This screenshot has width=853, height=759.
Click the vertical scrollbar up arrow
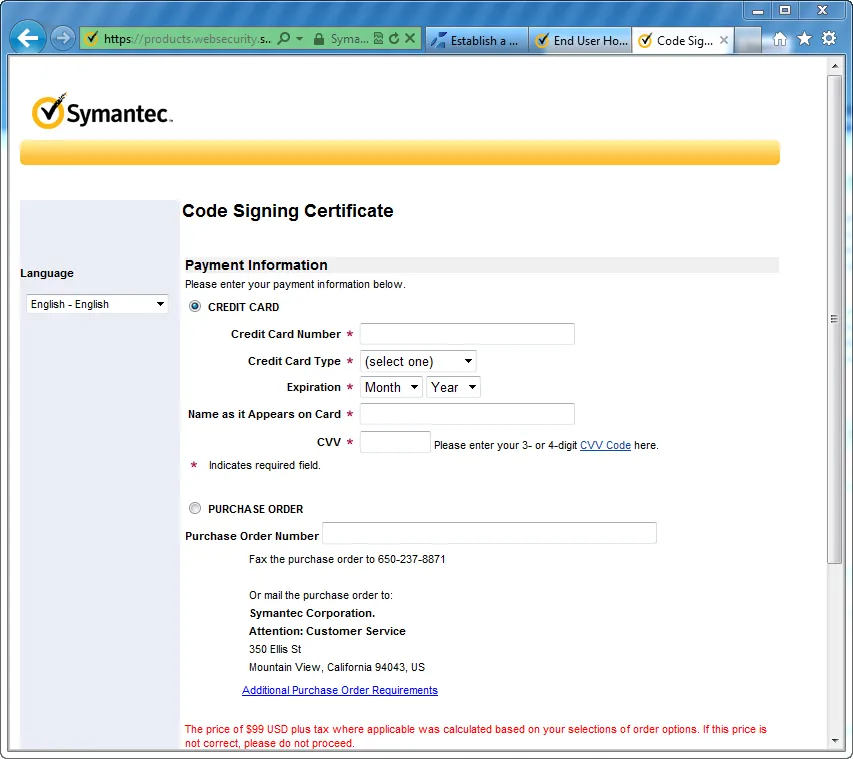coord(835,66)
